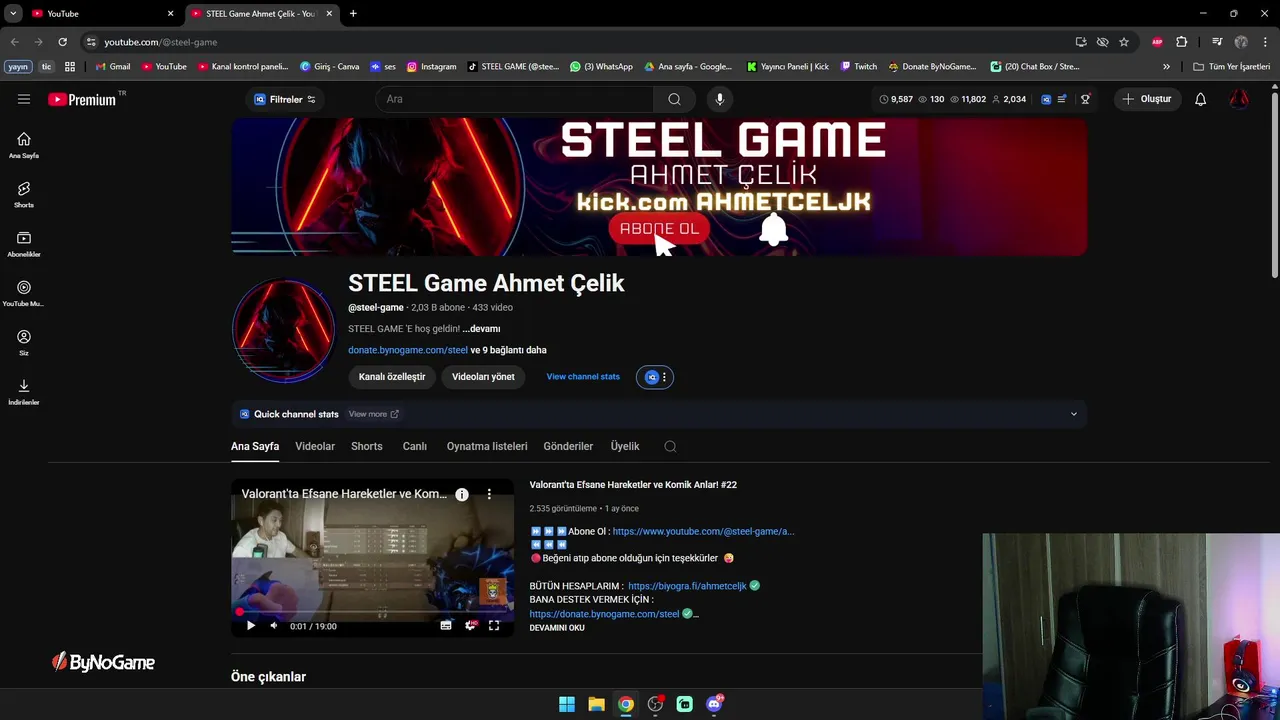Open YouTube notifications bell
The width and height of the screenshot is (1280, 720).
point(1200,99)
